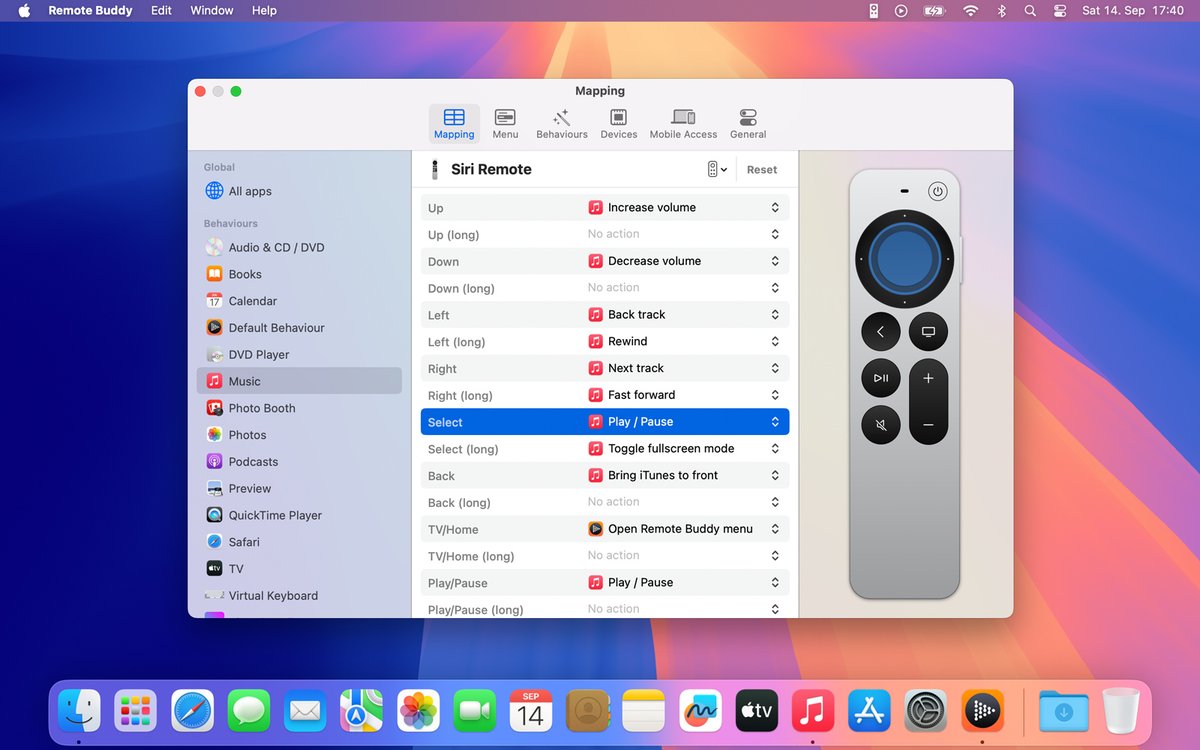
Task: Open Up action dropdown (Increase volume)
Action: coord(684,208)
